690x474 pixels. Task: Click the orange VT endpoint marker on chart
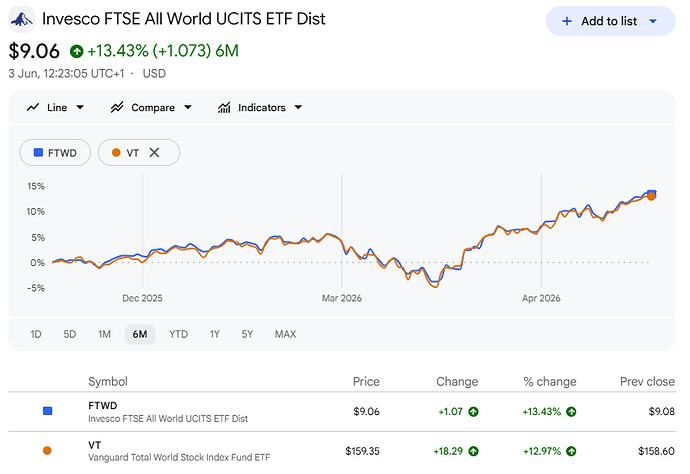[x=651, y=196]
